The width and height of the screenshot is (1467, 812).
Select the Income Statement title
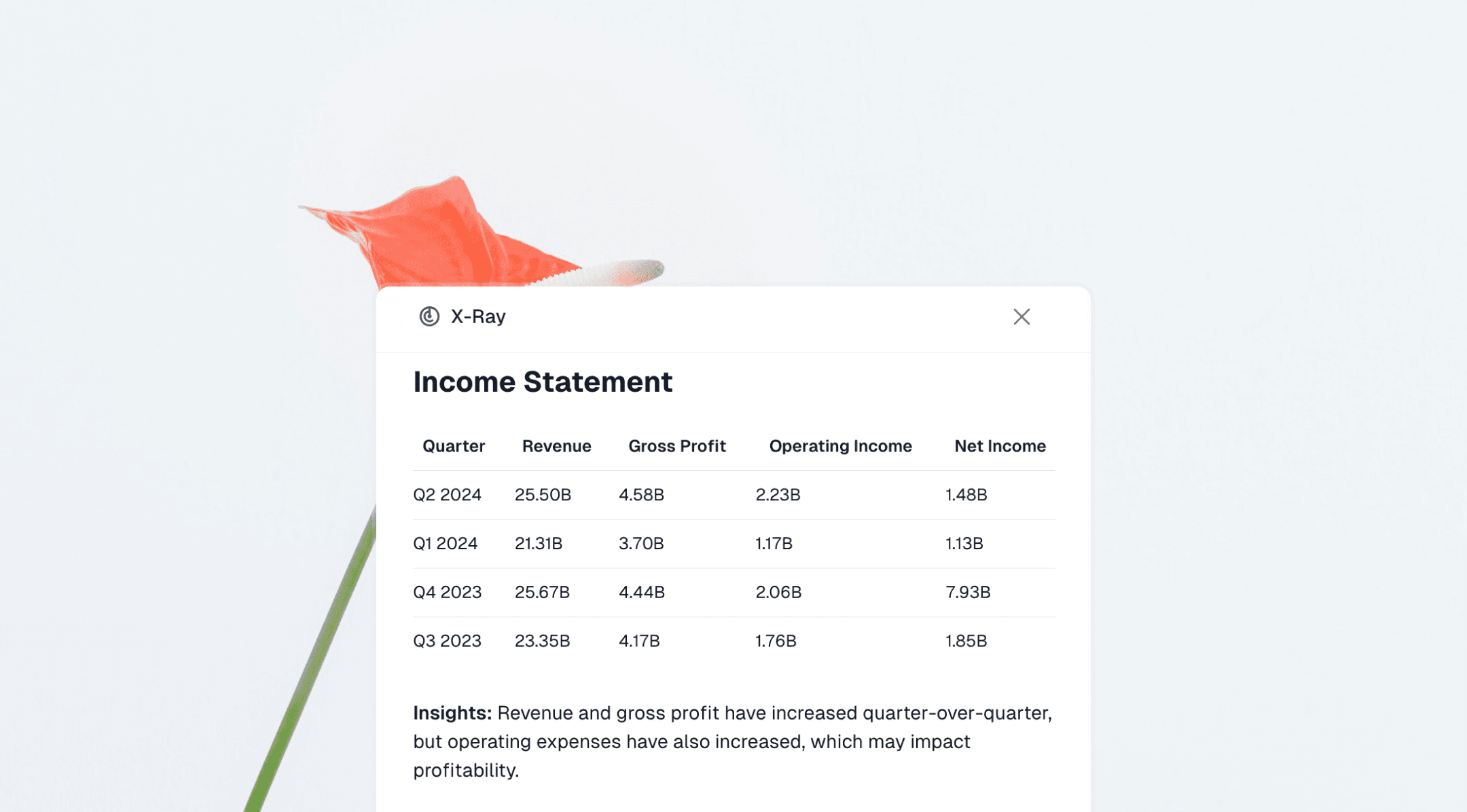coord(543,382)
